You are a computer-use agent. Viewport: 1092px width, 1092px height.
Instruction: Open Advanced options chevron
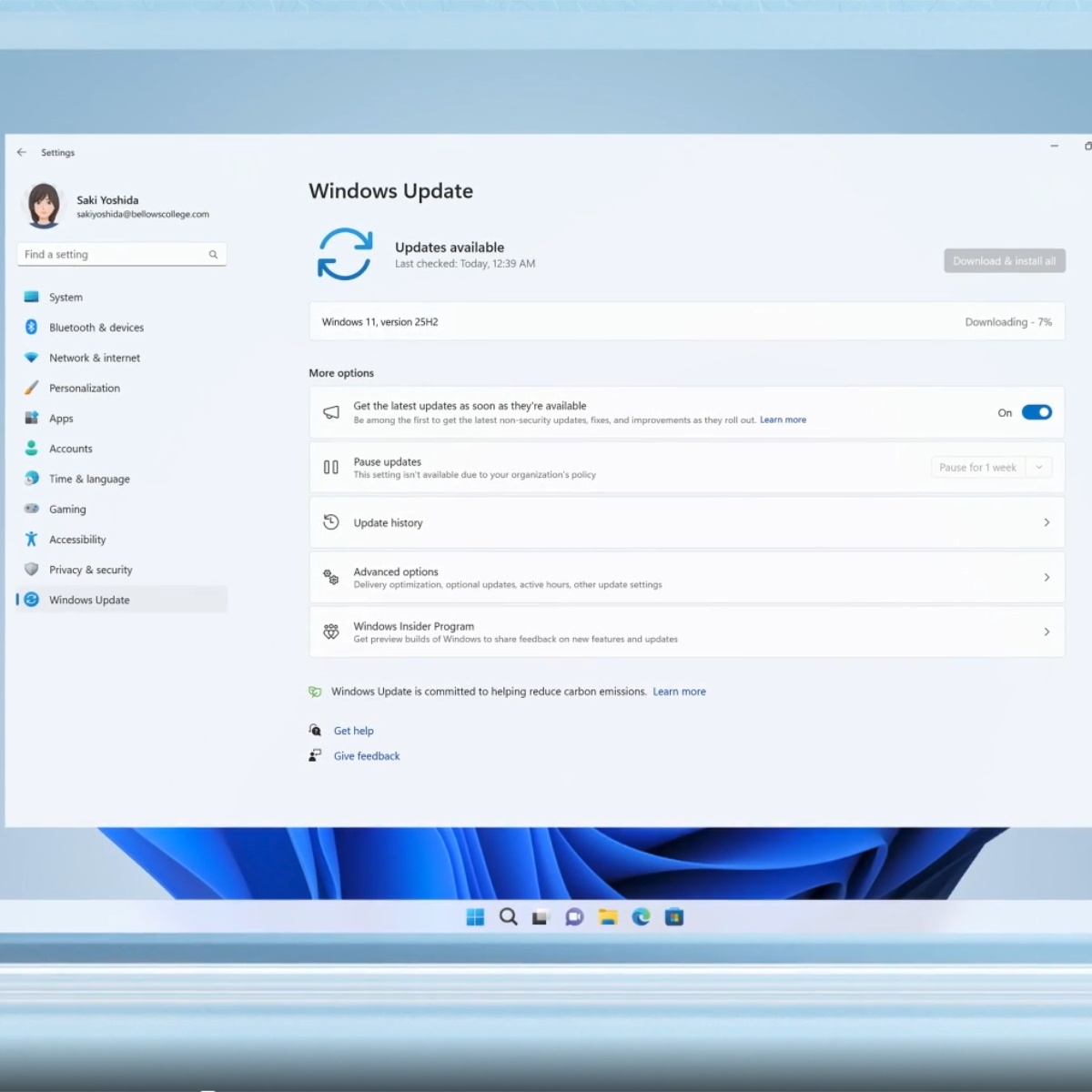click(x=1046, y=577)
